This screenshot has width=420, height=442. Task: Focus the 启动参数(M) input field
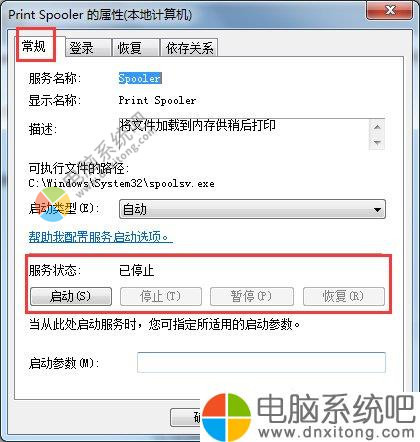pos(261,362)
